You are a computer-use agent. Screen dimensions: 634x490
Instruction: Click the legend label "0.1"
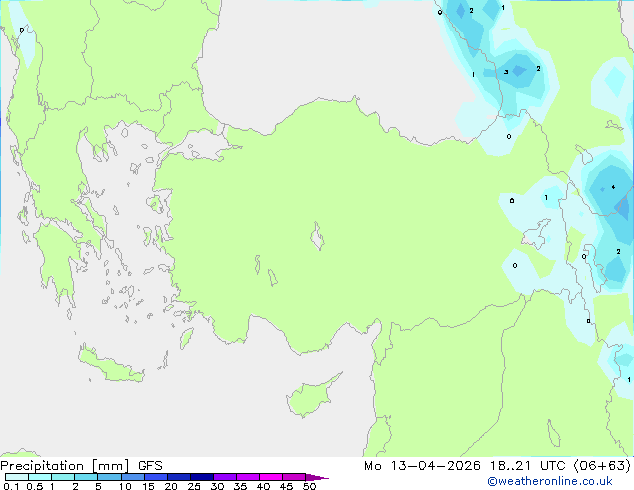pyautogui.click(x=11, y=486)
